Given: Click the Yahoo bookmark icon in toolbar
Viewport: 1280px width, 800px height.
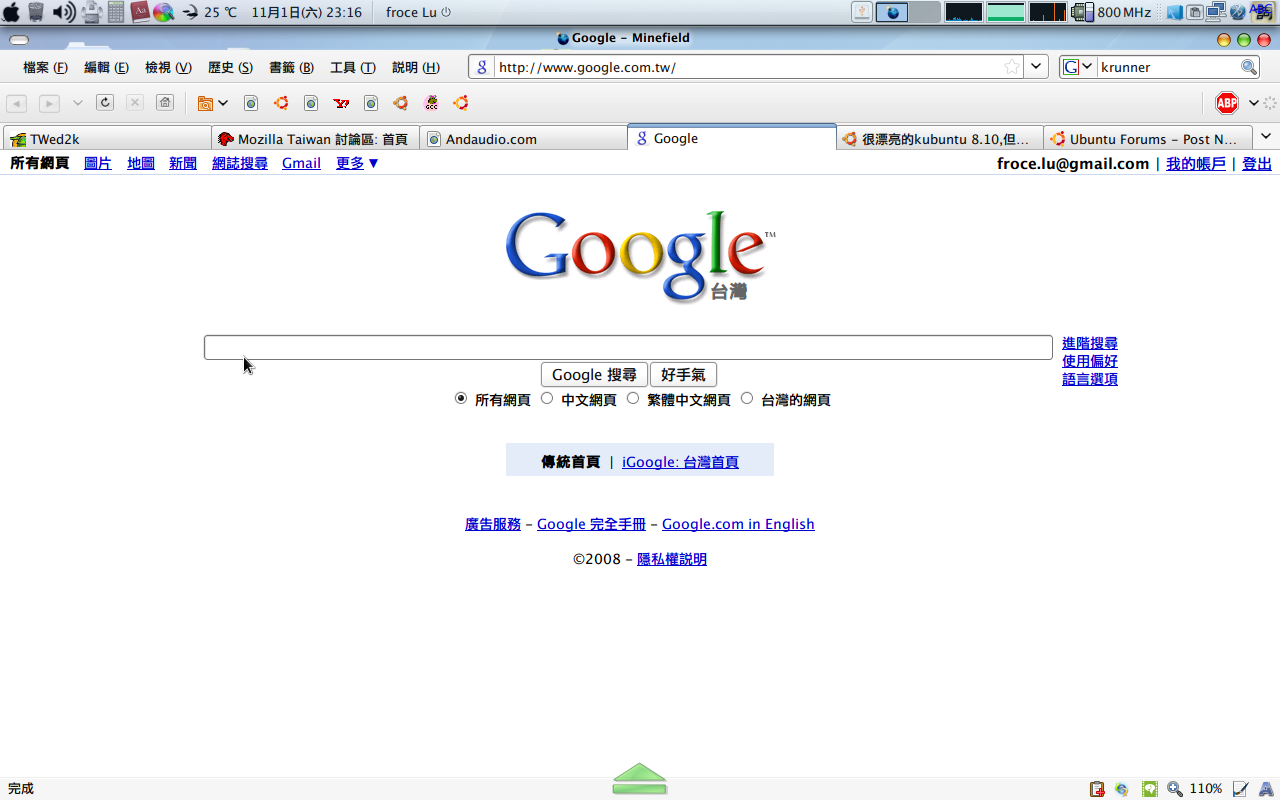Looking at the screenshot, I should (x=341, y=103).
